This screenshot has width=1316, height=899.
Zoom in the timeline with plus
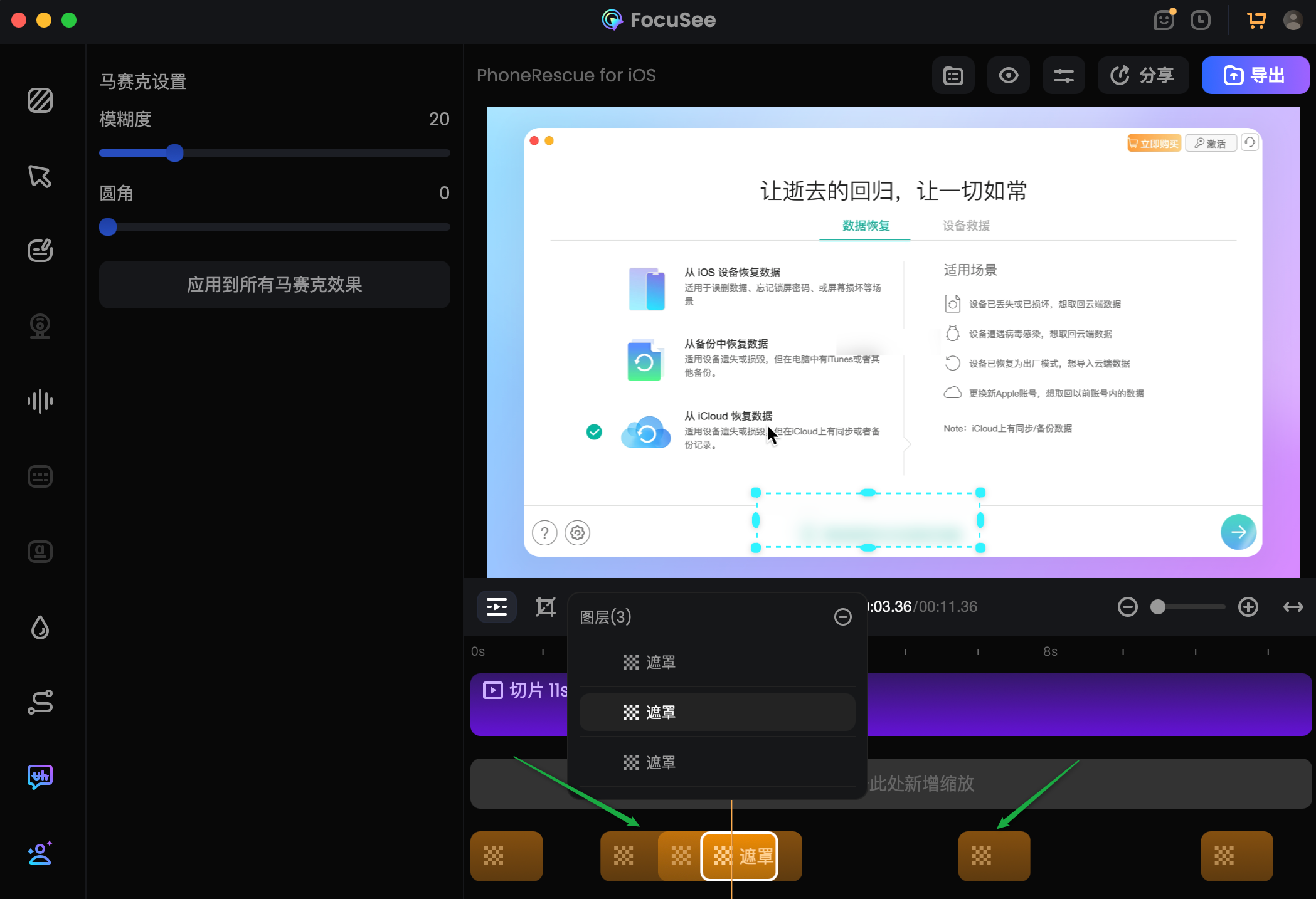(x=1248, y=607)
